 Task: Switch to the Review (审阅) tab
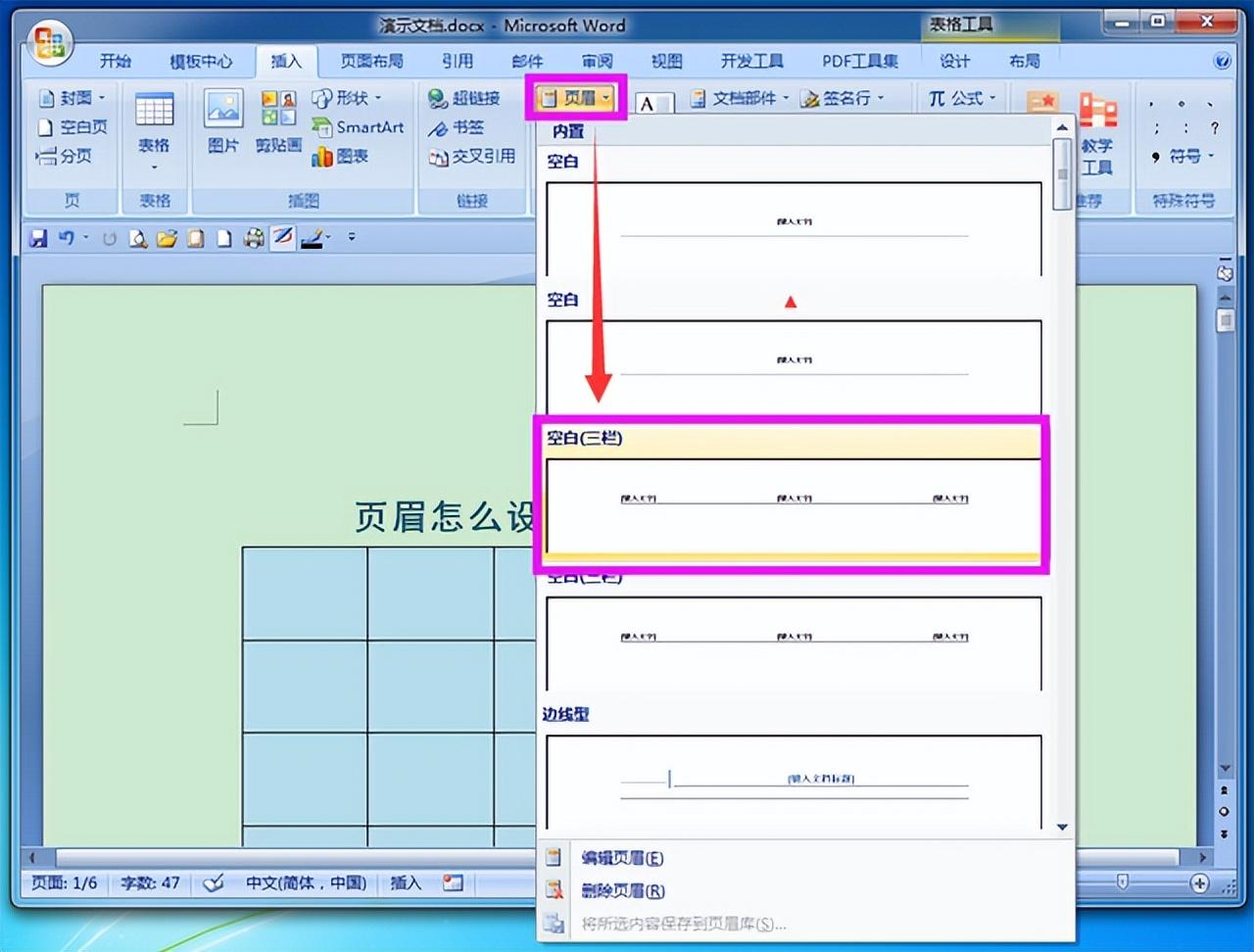(x=597, y=61)
